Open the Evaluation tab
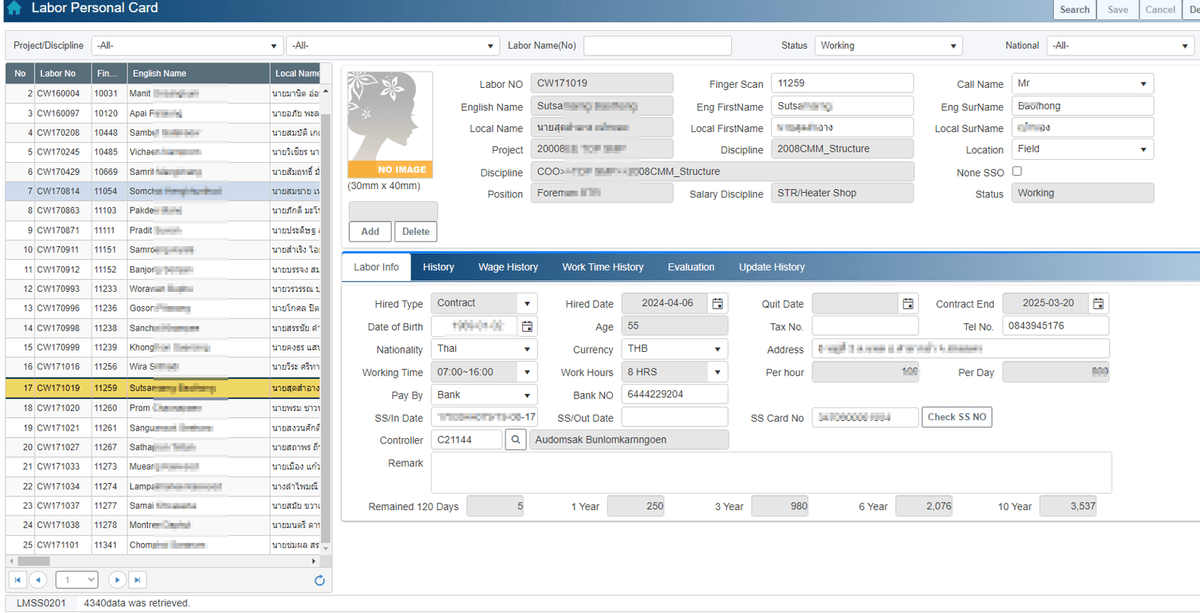 691,267
